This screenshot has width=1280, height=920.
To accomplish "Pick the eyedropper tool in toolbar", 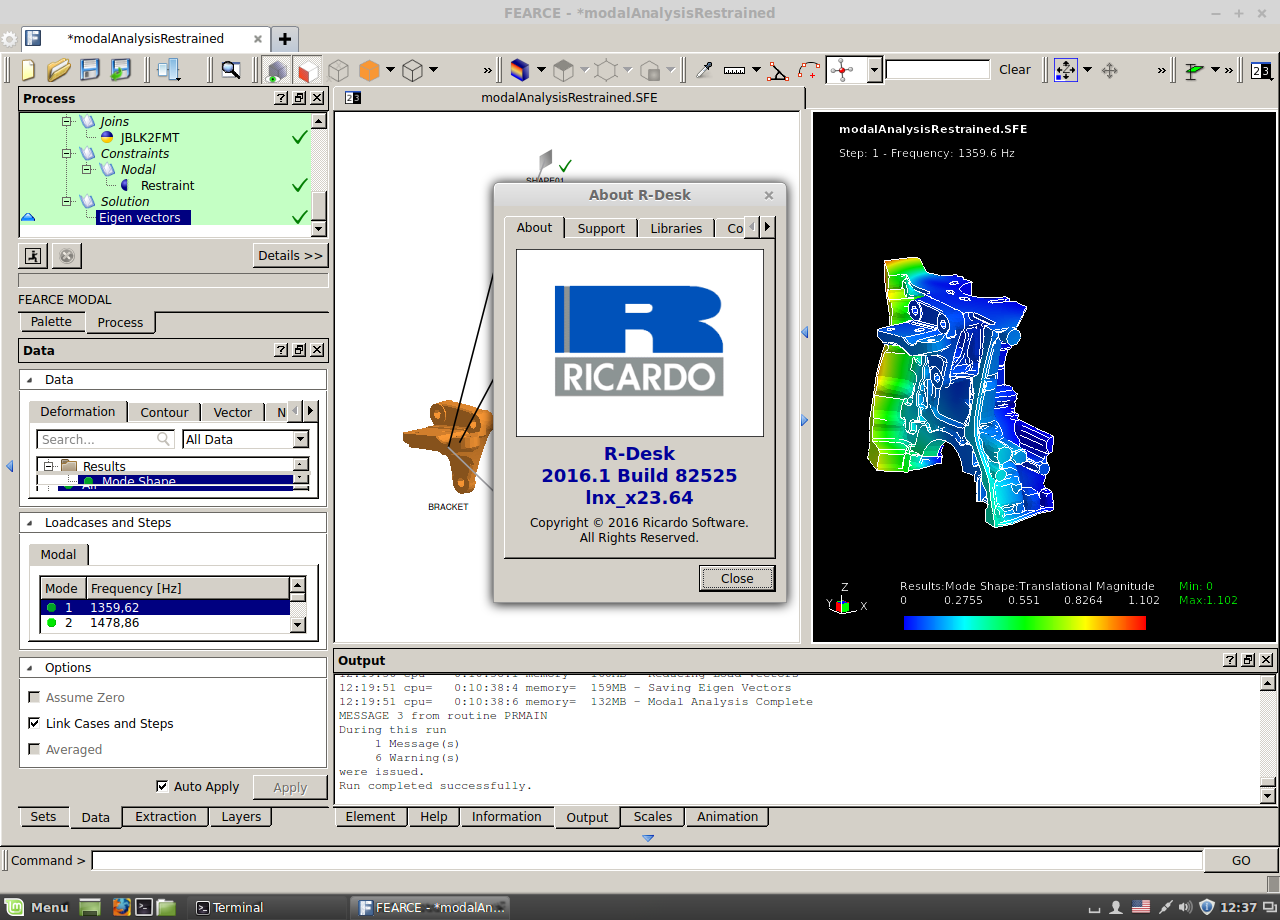I will pos(704,70).
